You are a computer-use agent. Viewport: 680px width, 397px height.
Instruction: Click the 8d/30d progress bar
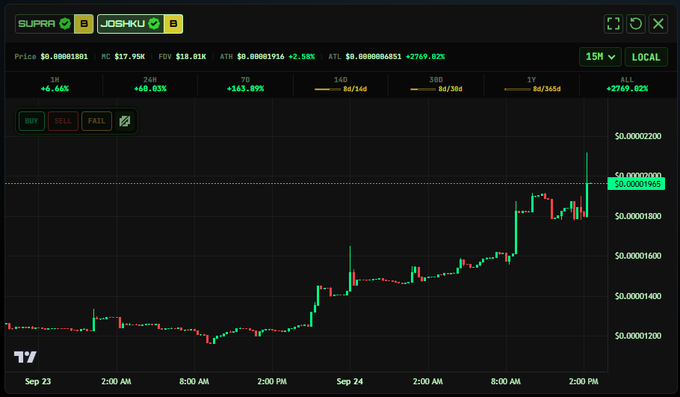pos(423,89)
